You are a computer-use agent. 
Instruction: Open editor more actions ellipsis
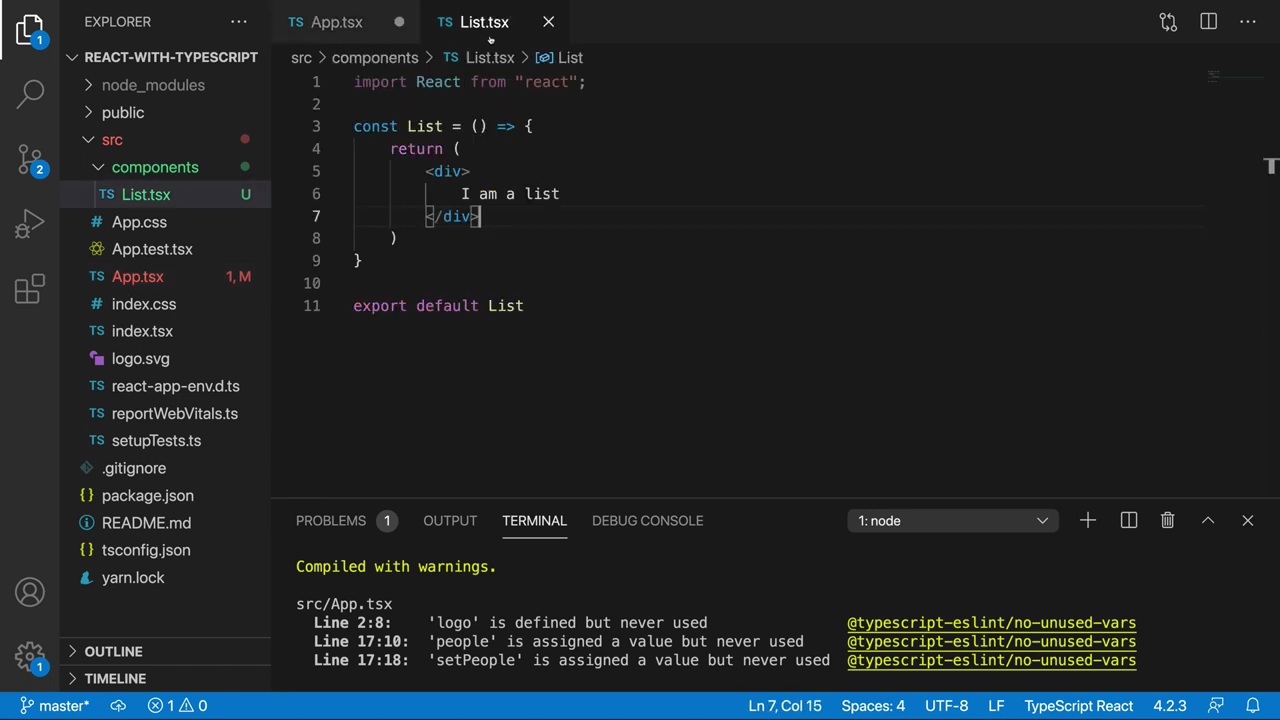pos(1248,21)
